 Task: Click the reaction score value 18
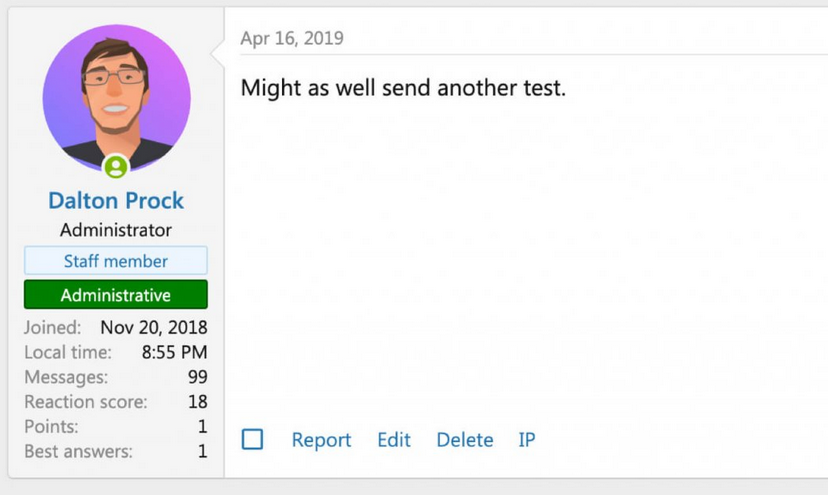pos(197,402)
